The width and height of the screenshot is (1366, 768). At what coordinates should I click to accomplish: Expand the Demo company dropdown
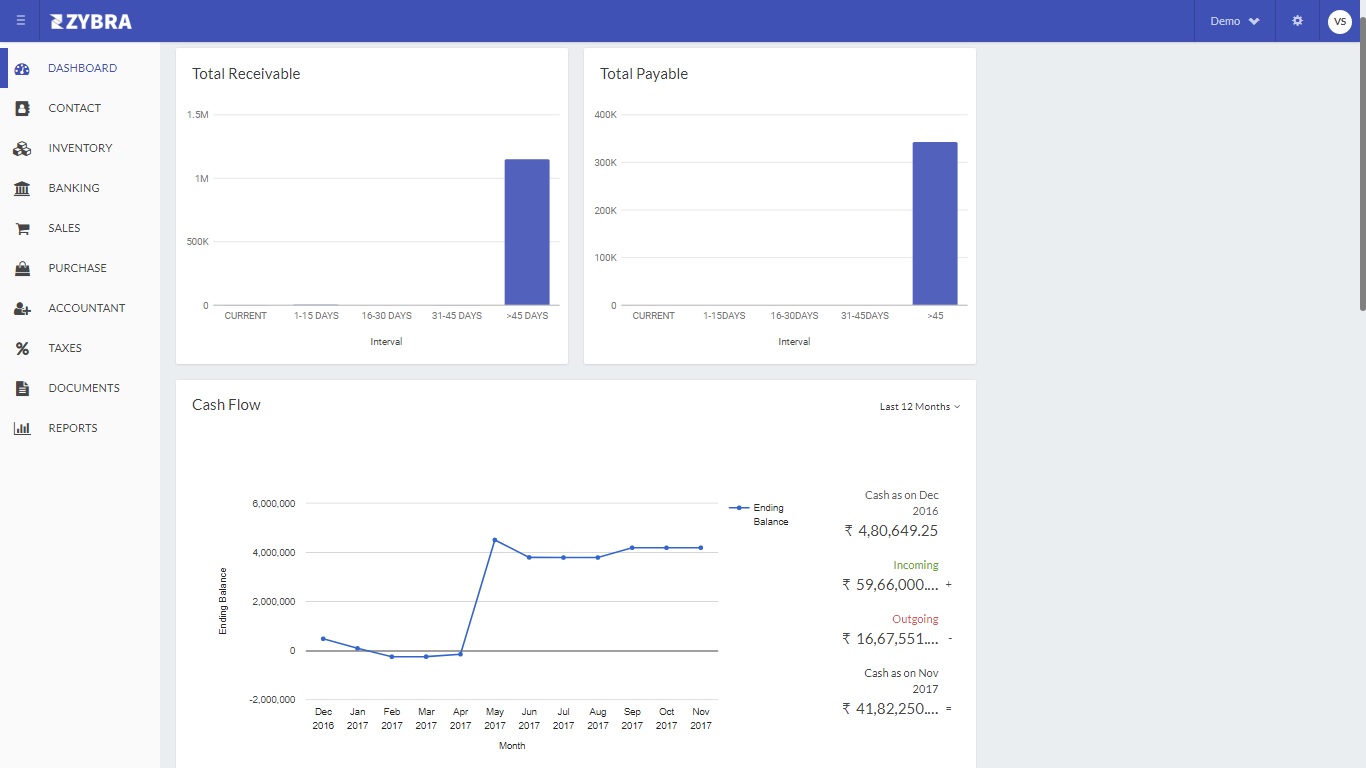point(1234,21)
